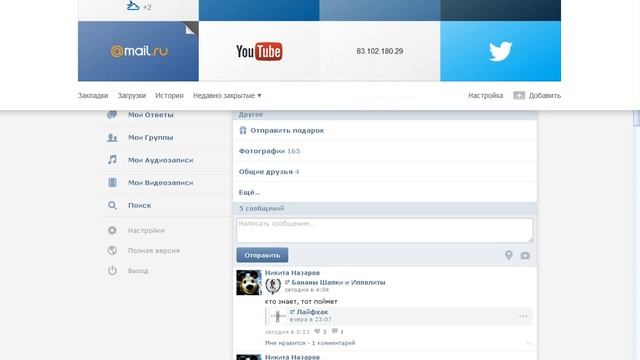
Task: Click Отправить подарок link
Action: tap(287, 131)
